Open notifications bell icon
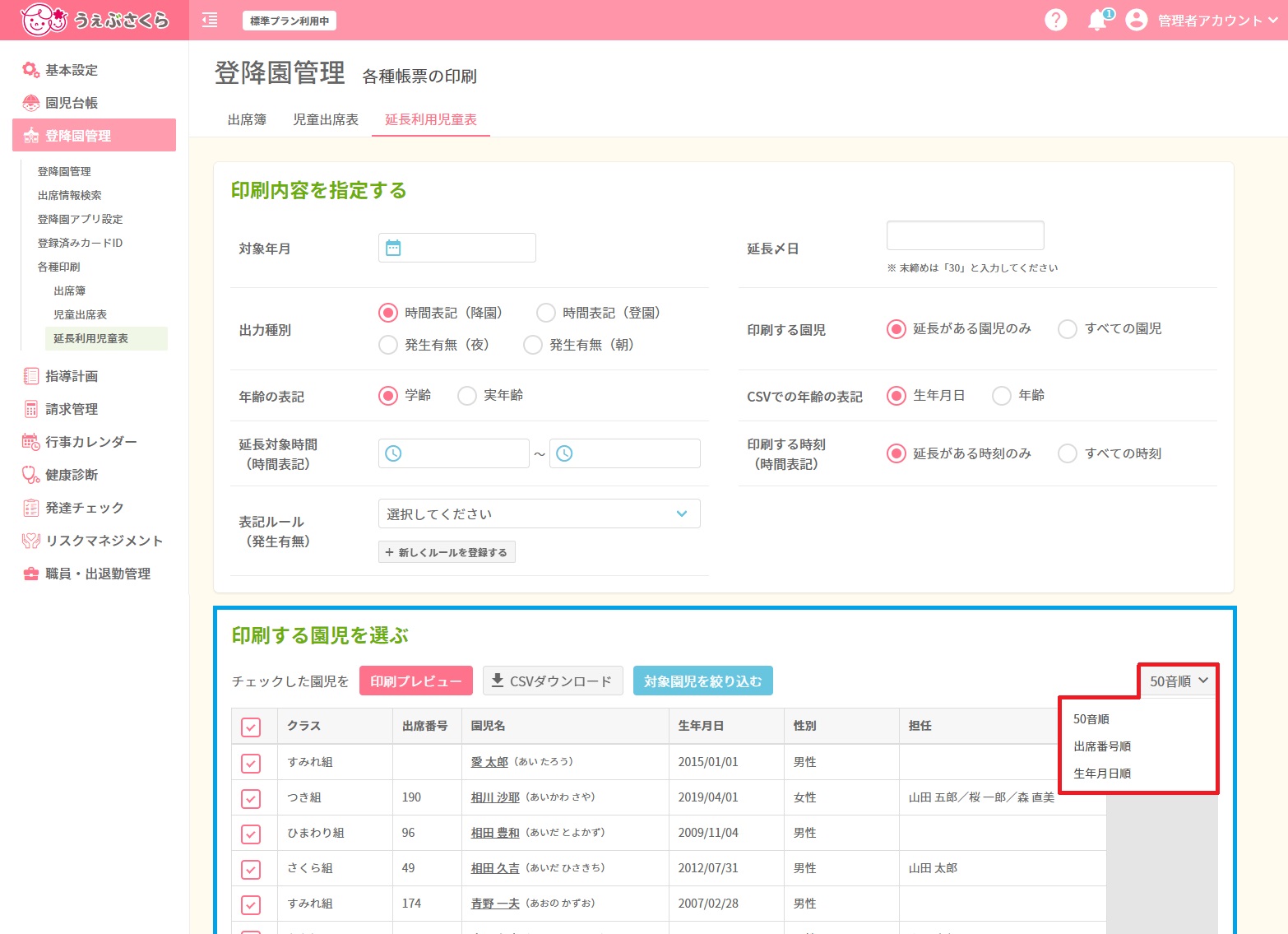Image resolution: width=1288 pixels, height=934 pixels. (1098, 20)
